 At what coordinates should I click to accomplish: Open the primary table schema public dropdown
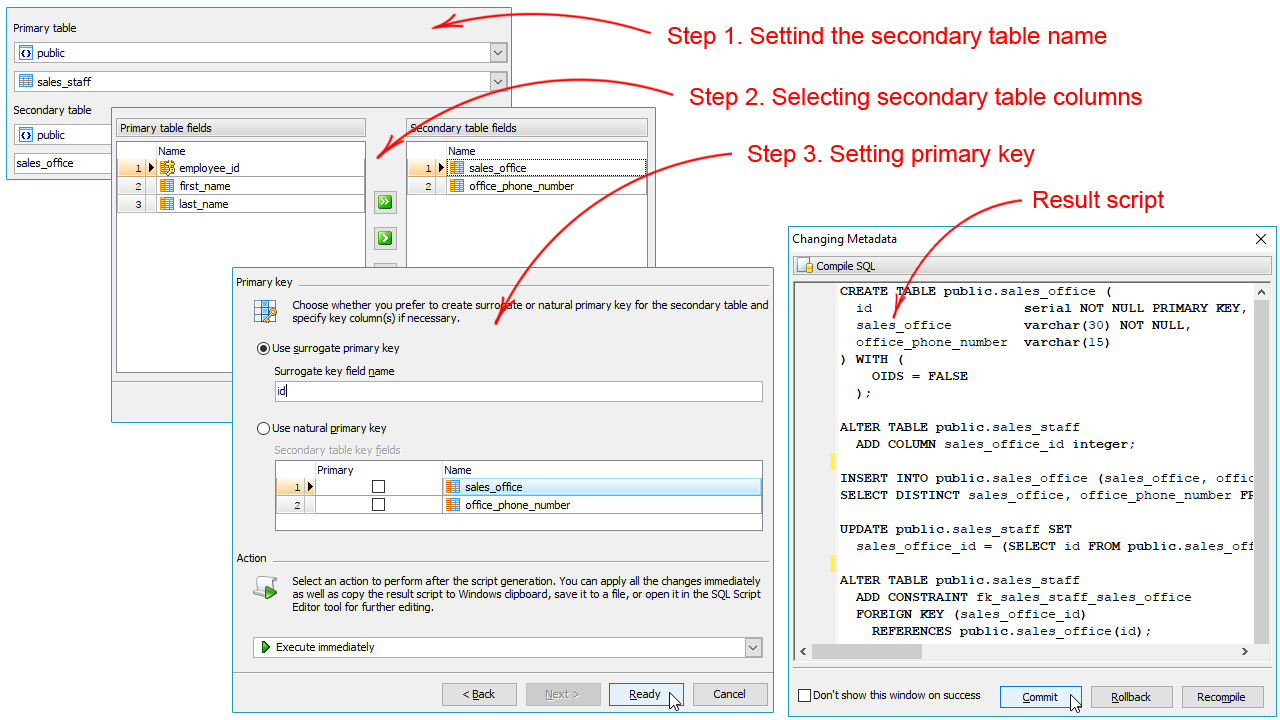tap(498, 53)
